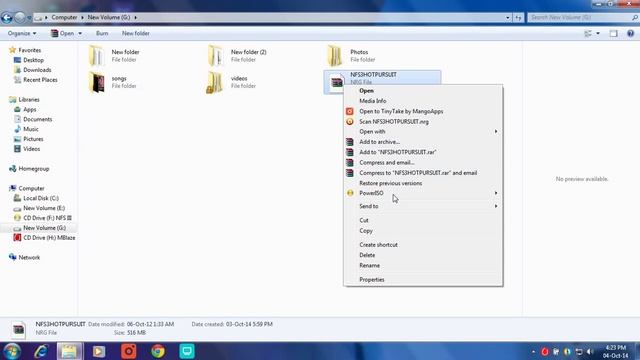
Task: Click the WinRAR icon beside Add to archive
Action: click(x=350, y=142)
